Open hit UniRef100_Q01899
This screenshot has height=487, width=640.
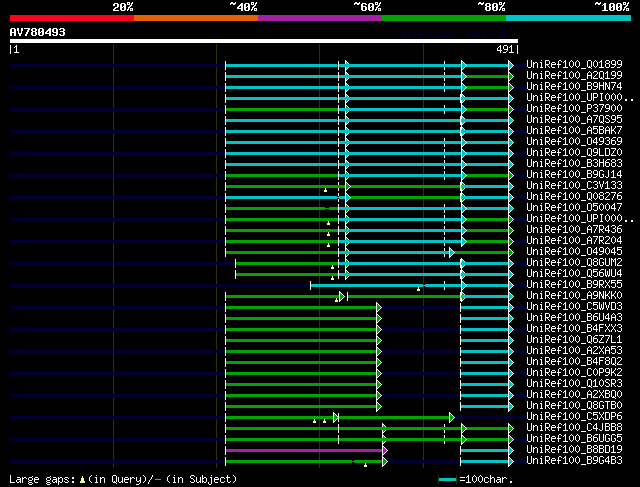[574, 64]
